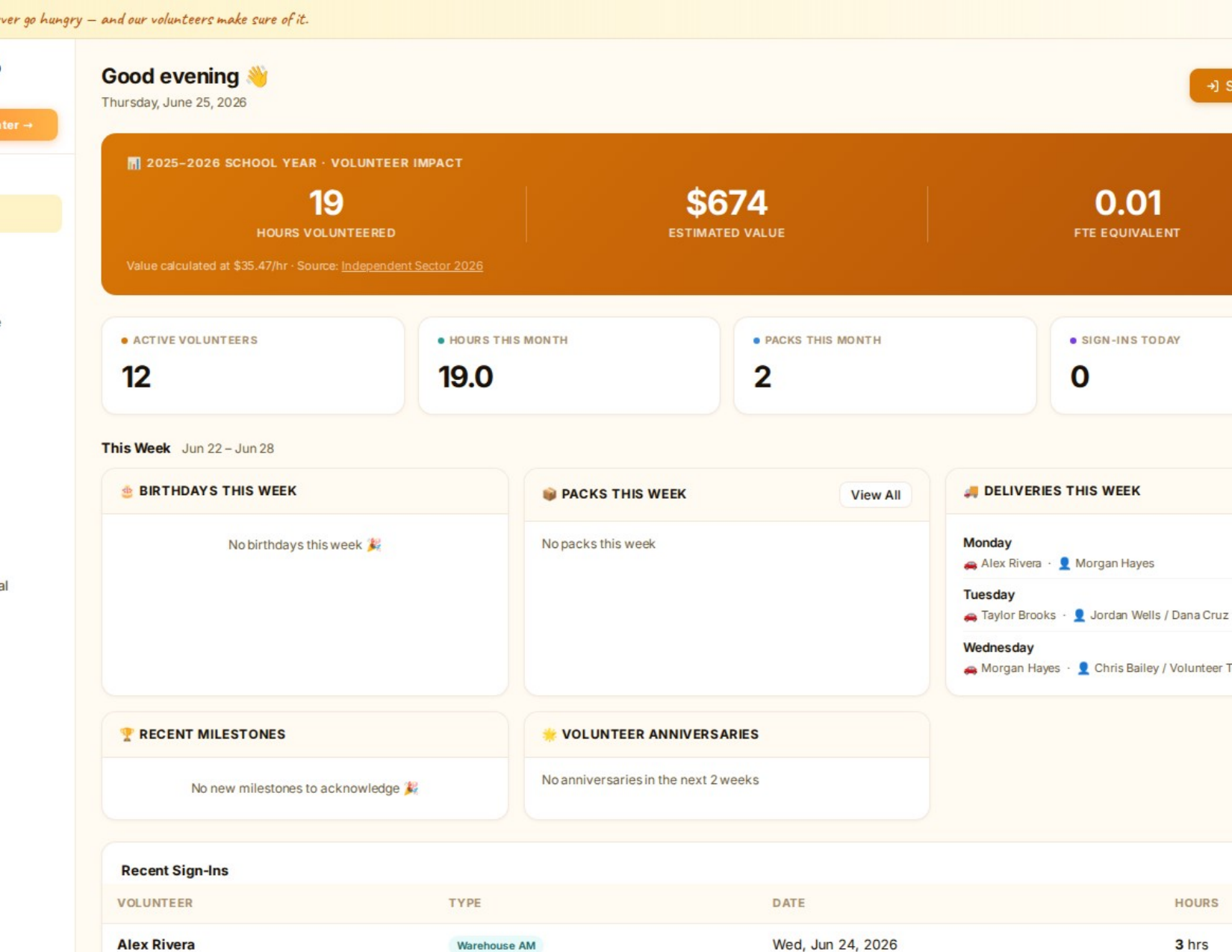
Task: Click View All in Packs This Week
Action: 875,495
